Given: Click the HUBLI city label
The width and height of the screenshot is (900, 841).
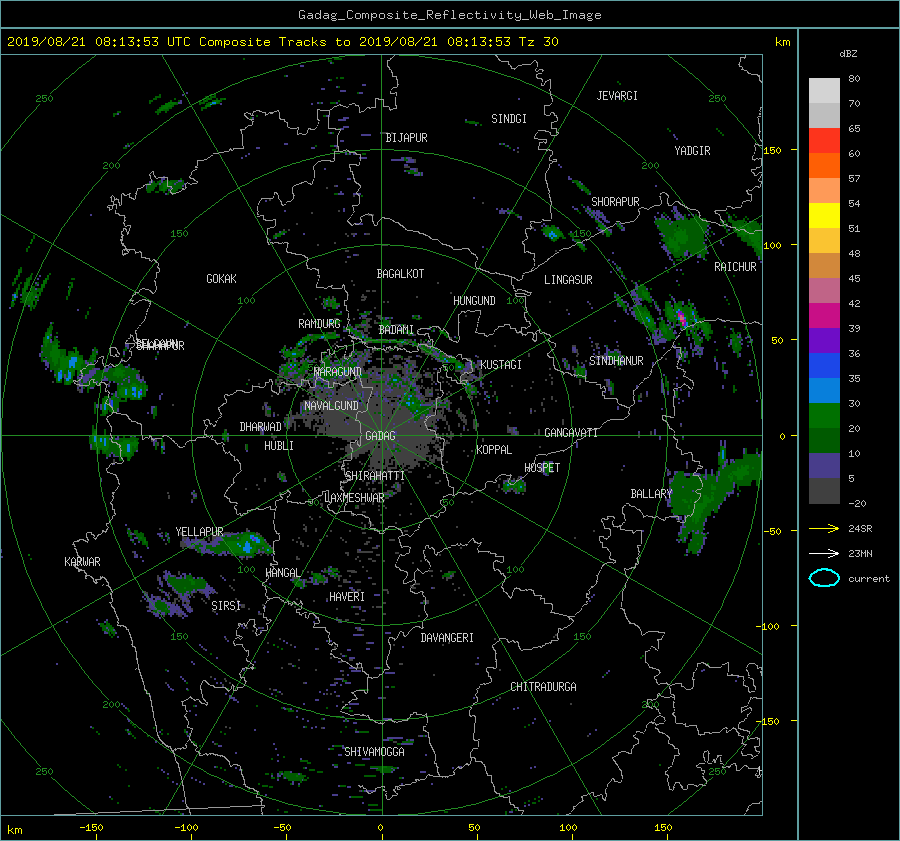Looking at the screenshot, I should tap(279, 446).
